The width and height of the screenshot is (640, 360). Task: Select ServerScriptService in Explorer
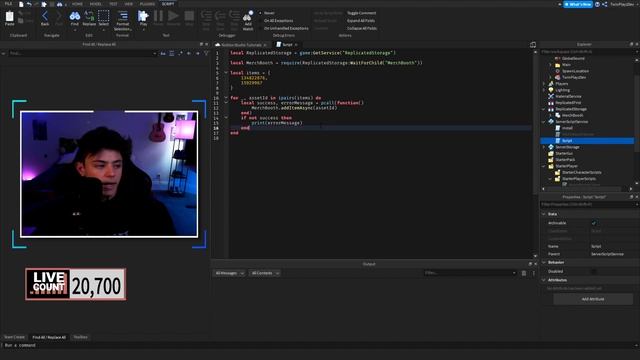pyautogui.click(x=571, y=122)
